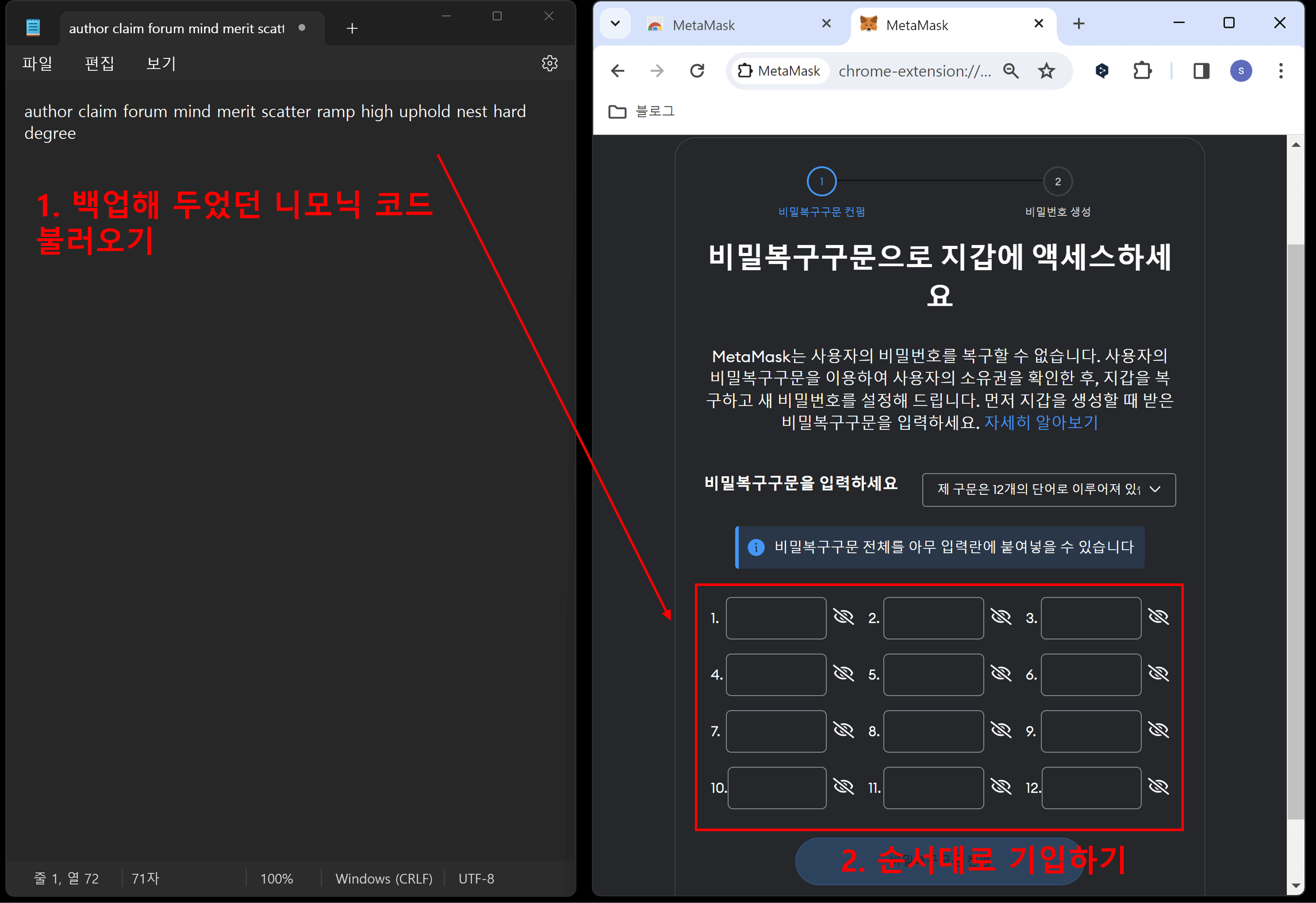Click the first recovery phrase input field
1316x903 pixels.
click(776, 618)
